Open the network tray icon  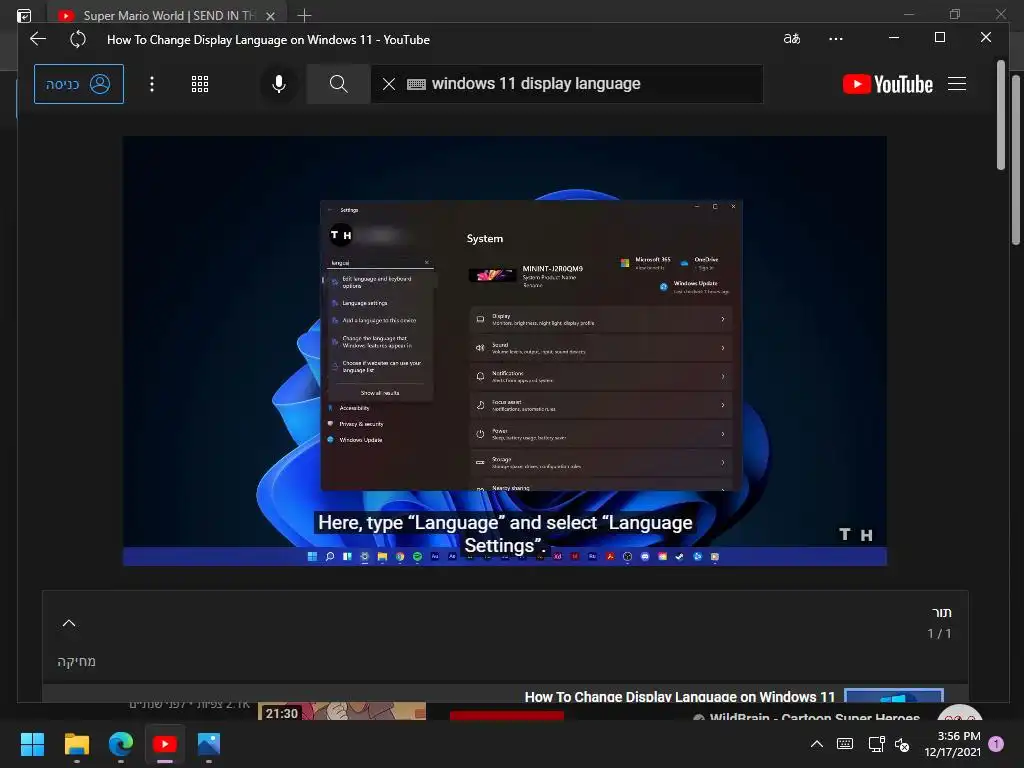tap(876, 743)
